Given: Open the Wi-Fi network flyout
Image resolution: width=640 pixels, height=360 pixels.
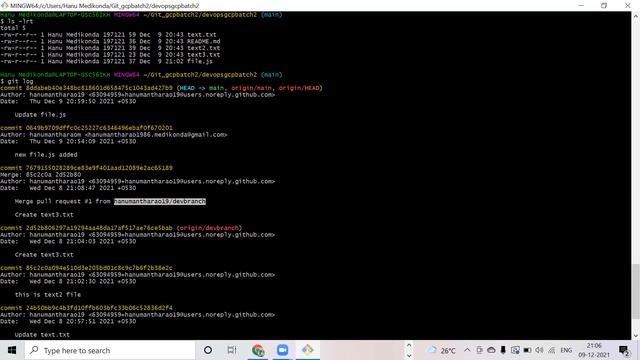Looking at the screenshot, I should tap(551, 350).
